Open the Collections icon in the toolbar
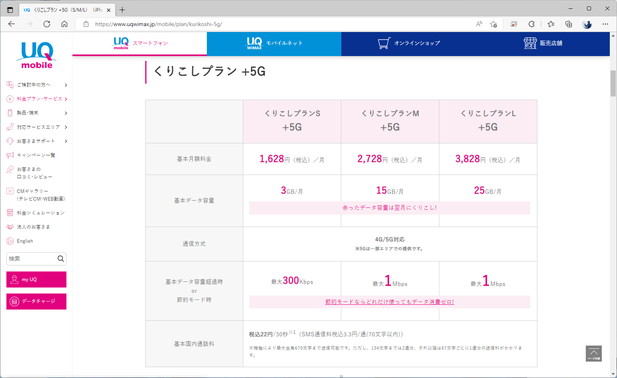The height and width of the screenshot is (378, 617). [568, 24]
